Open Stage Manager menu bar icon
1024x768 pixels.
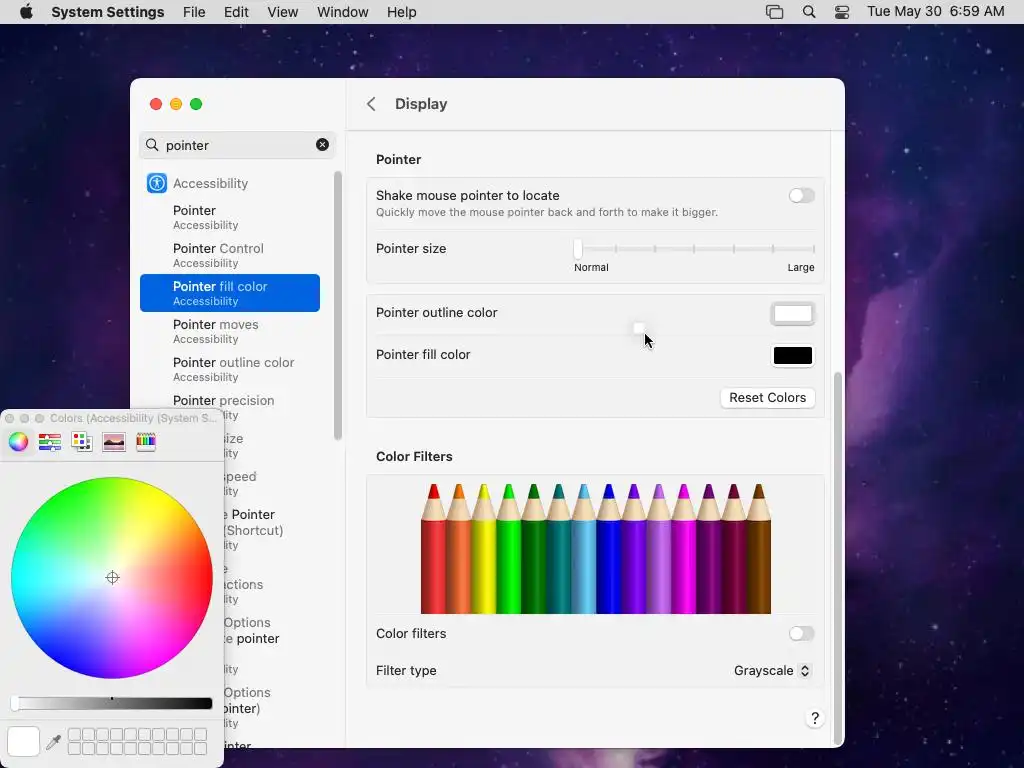775,12
